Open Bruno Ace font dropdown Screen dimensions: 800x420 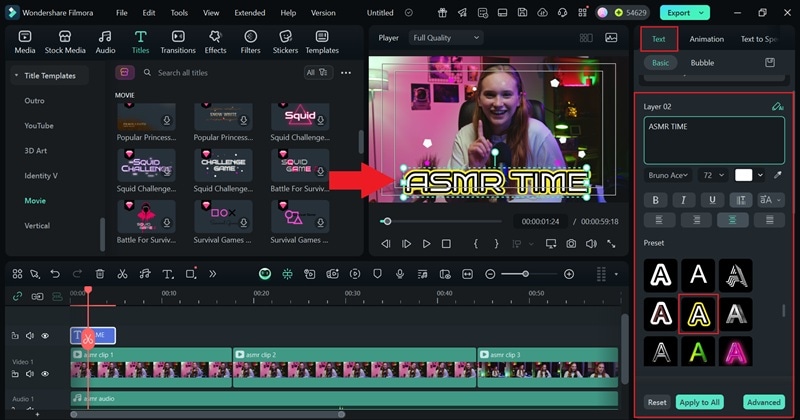[668, 175]
